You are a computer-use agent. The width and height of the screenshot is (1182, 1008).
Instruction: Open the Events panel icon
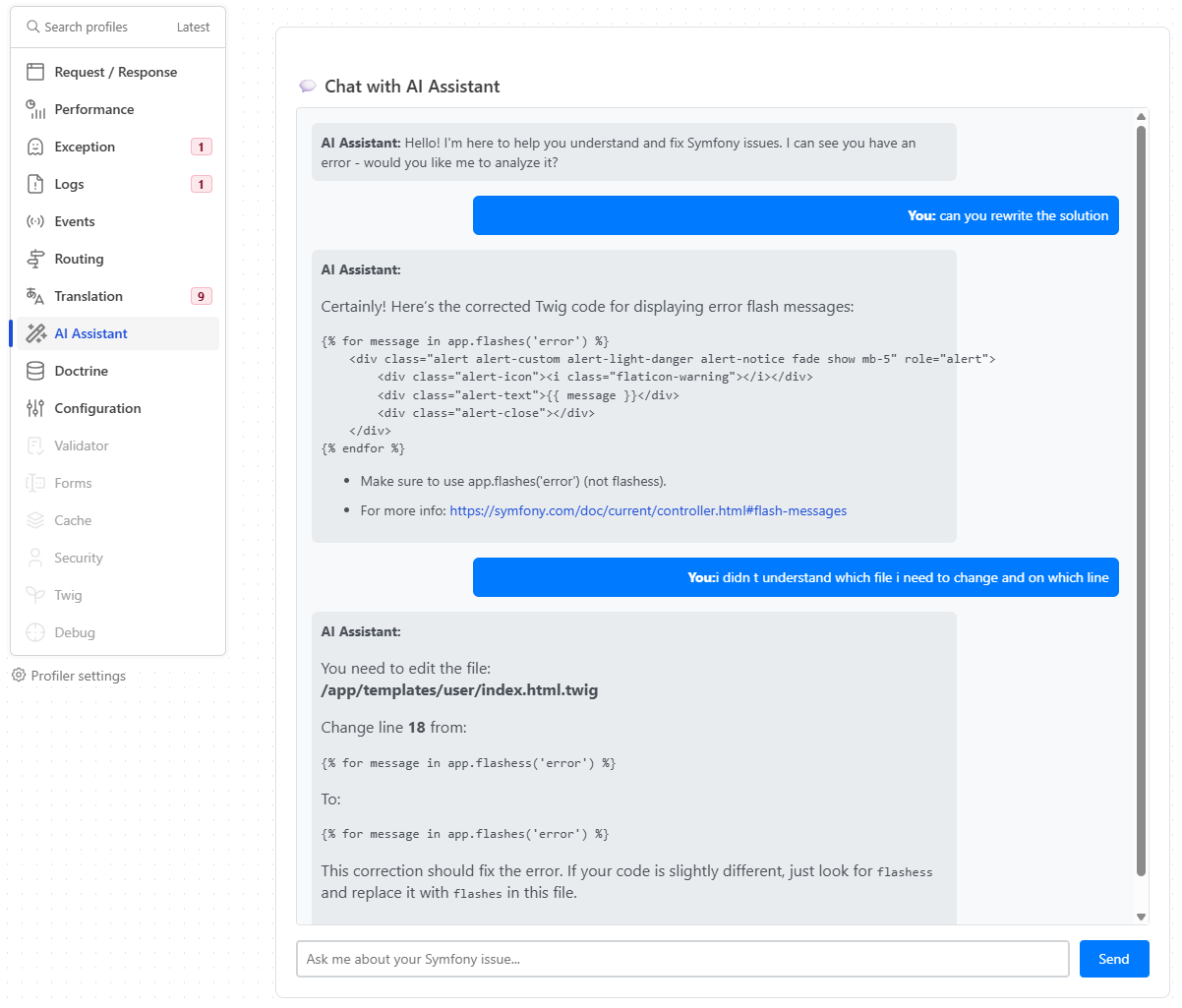pos(35,221)
